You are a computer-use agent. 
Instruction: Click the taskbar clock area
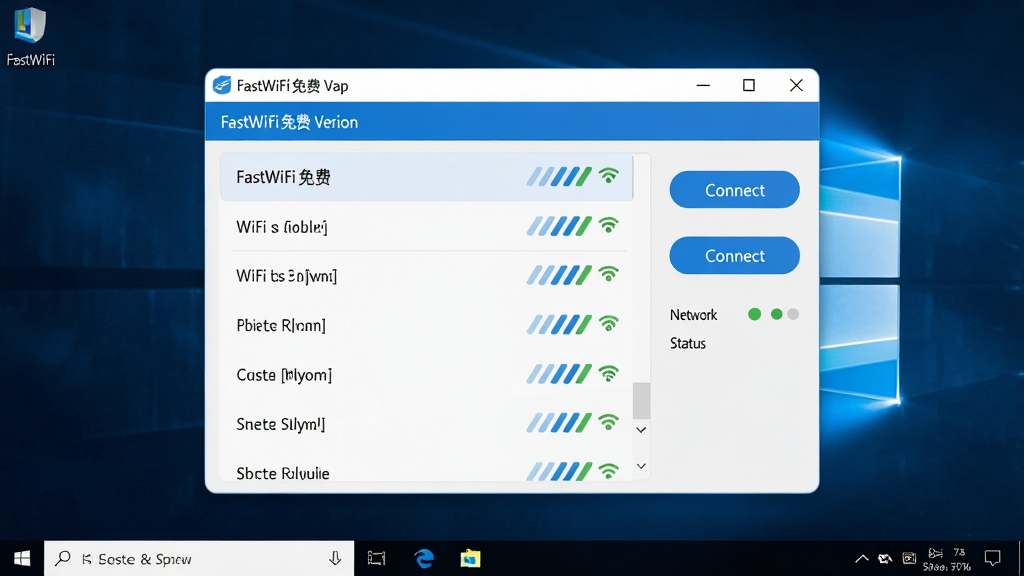[948, 560]
